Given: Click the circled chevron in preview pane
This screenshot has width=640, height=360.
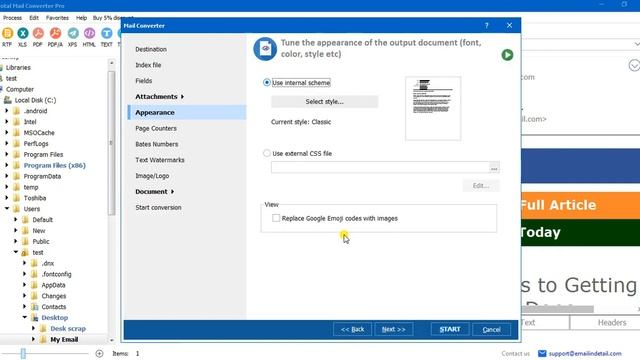Looking at the screenshot, I should [x=634, y=65].
